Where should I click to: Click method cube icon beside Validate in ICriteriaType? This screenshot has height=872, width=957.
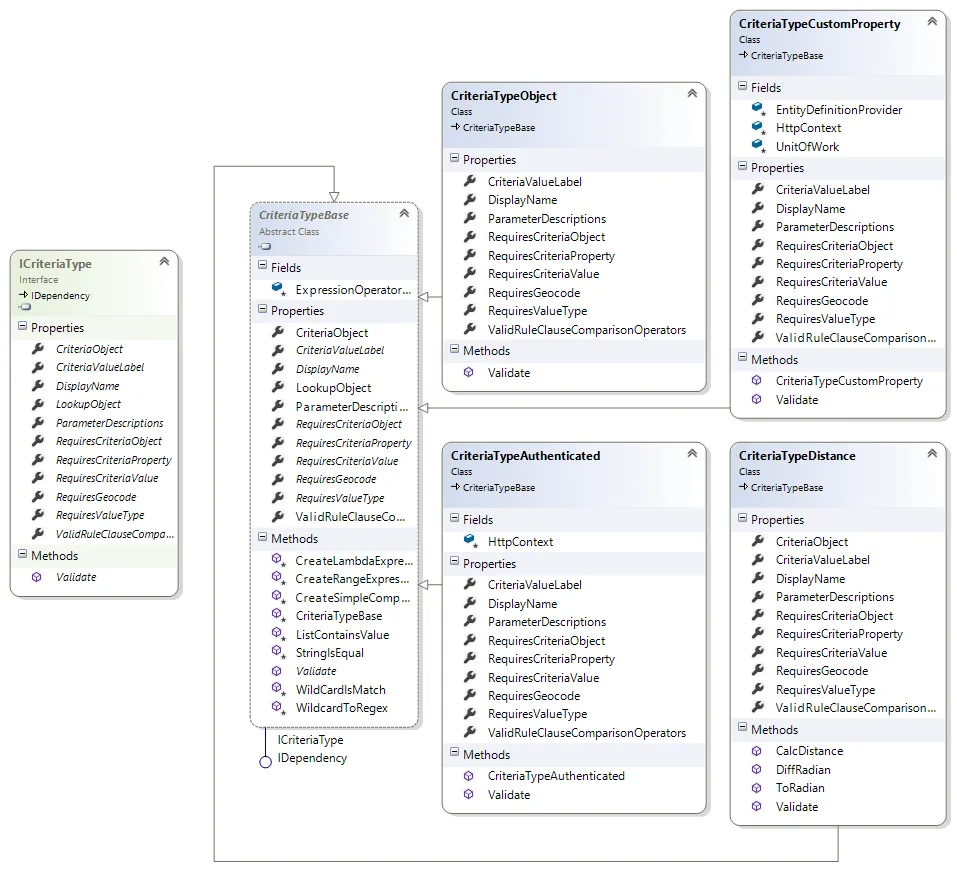tap(37, 577)
